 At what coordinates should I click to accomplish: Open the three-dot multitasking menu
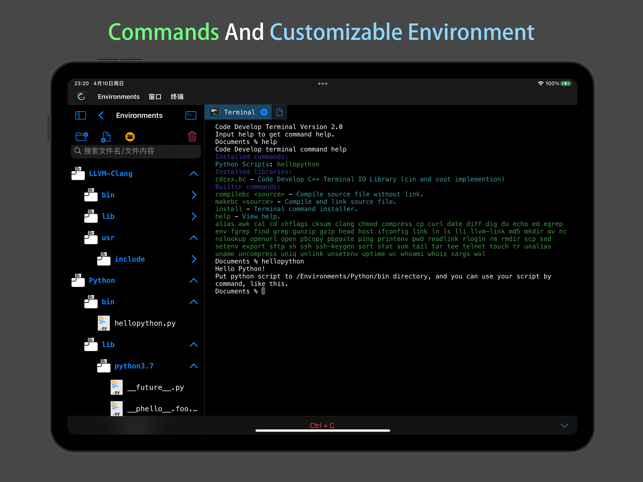[323, 84]
